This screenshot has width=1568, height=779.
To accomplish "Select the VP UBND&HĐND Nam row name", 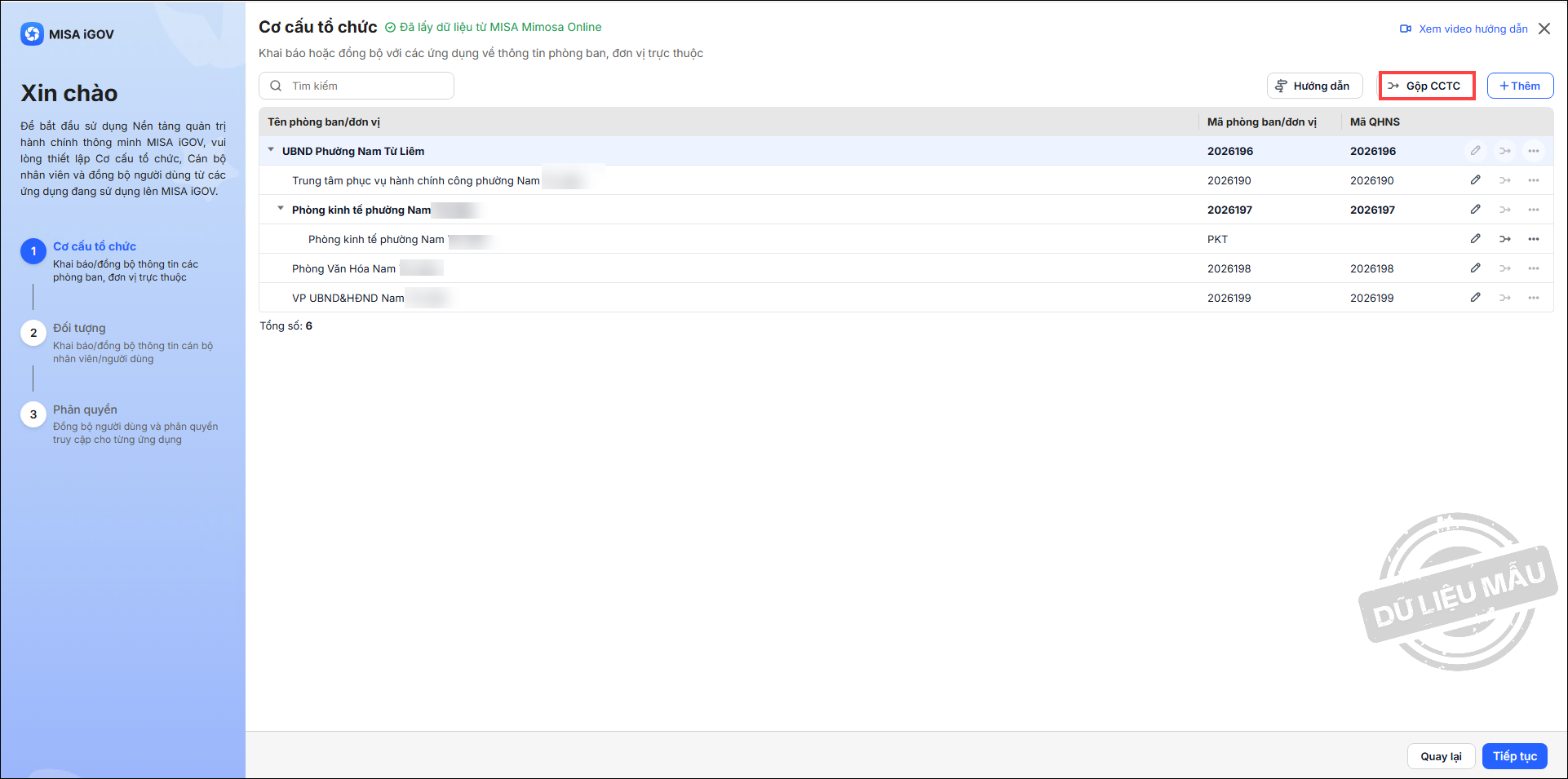I will (348, 298).
